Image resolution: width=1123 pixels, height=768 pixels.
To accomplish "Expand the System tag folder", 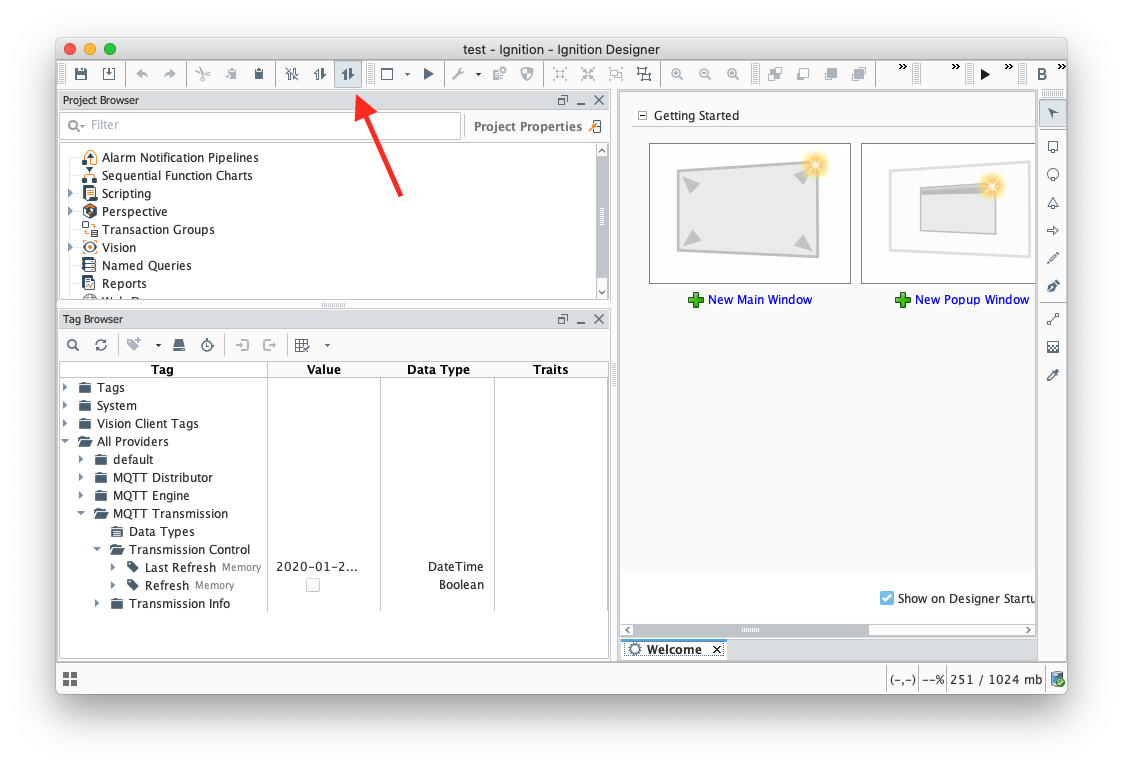I will tap(65, 405).
